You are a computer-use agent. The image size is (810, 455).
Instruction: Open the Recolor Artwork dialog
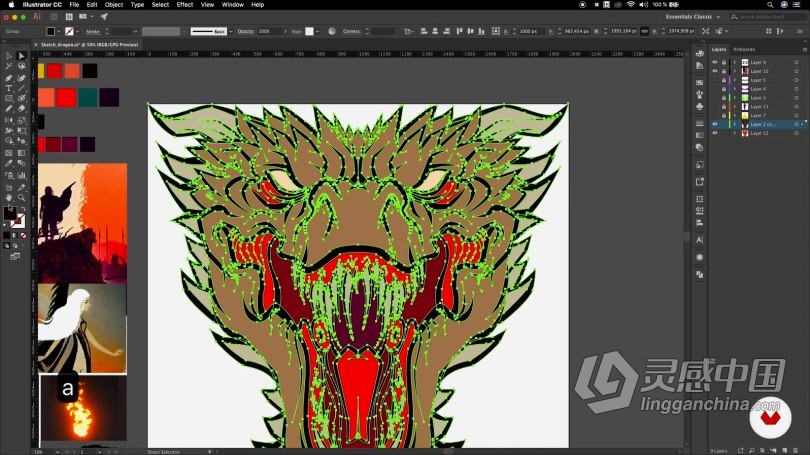pyautogui.click(x=332, y=32)
